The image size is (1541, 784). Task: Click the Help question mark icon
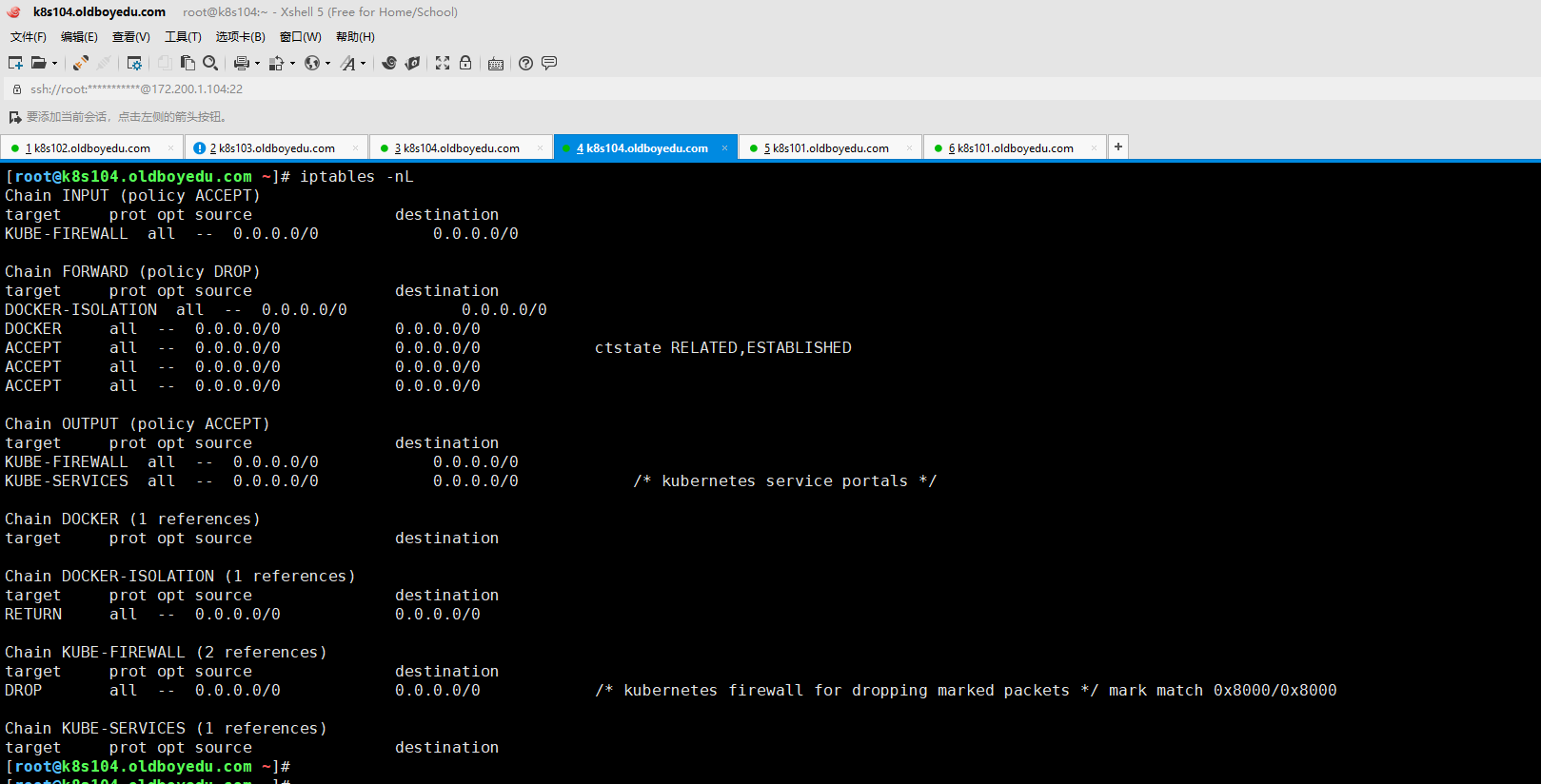click(525, 63)
